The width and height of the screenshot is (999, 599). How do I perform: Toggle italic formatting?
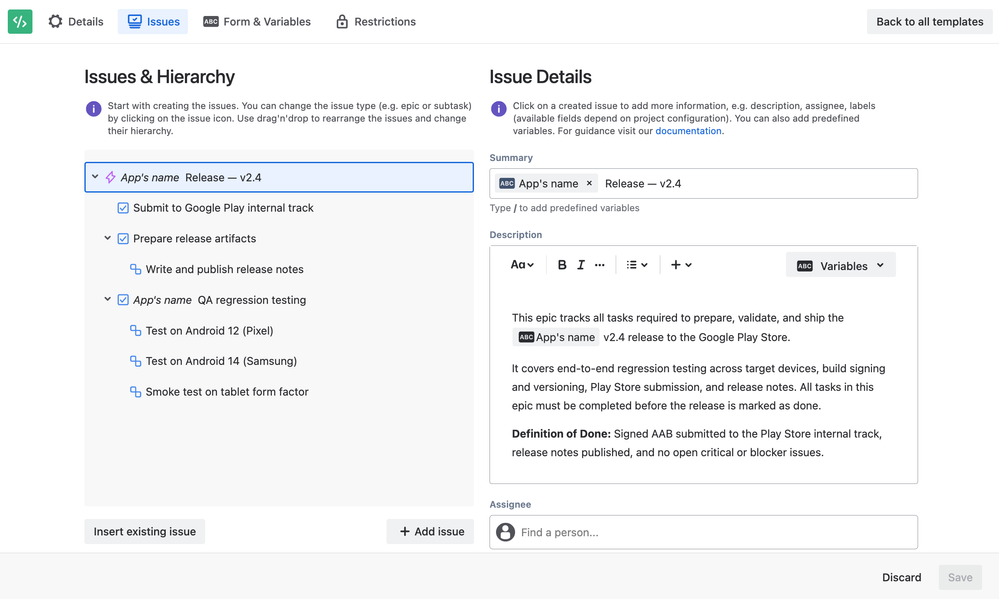coord(580,265)
